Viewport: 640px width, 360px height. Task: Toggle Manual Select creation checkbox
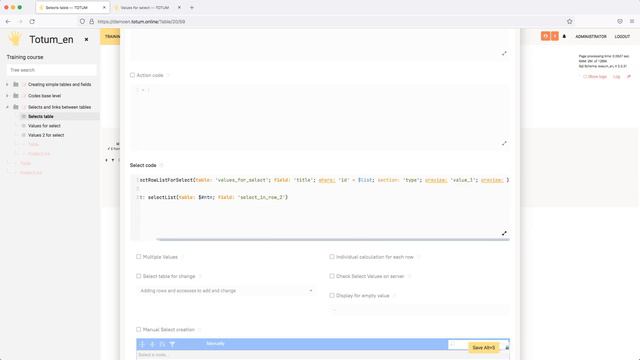(x=139, y=329)
